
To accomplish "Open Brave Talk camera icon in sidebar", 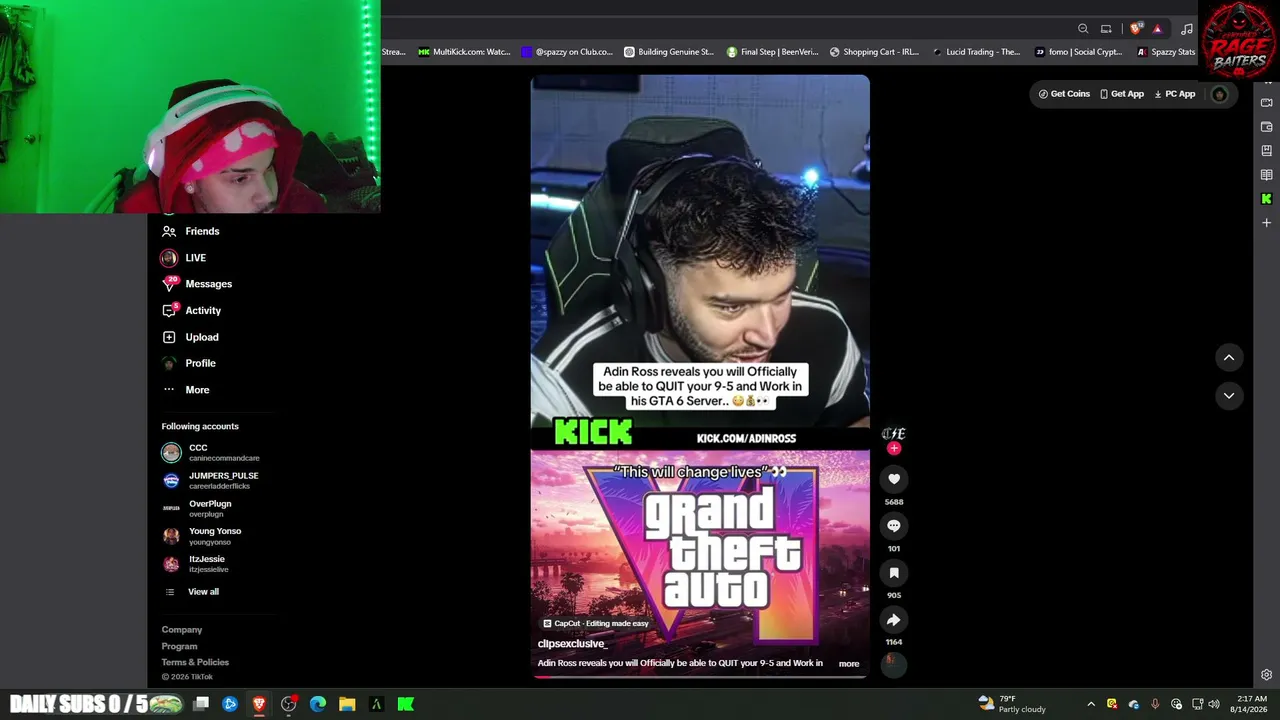I will [x=1266, y=103].
